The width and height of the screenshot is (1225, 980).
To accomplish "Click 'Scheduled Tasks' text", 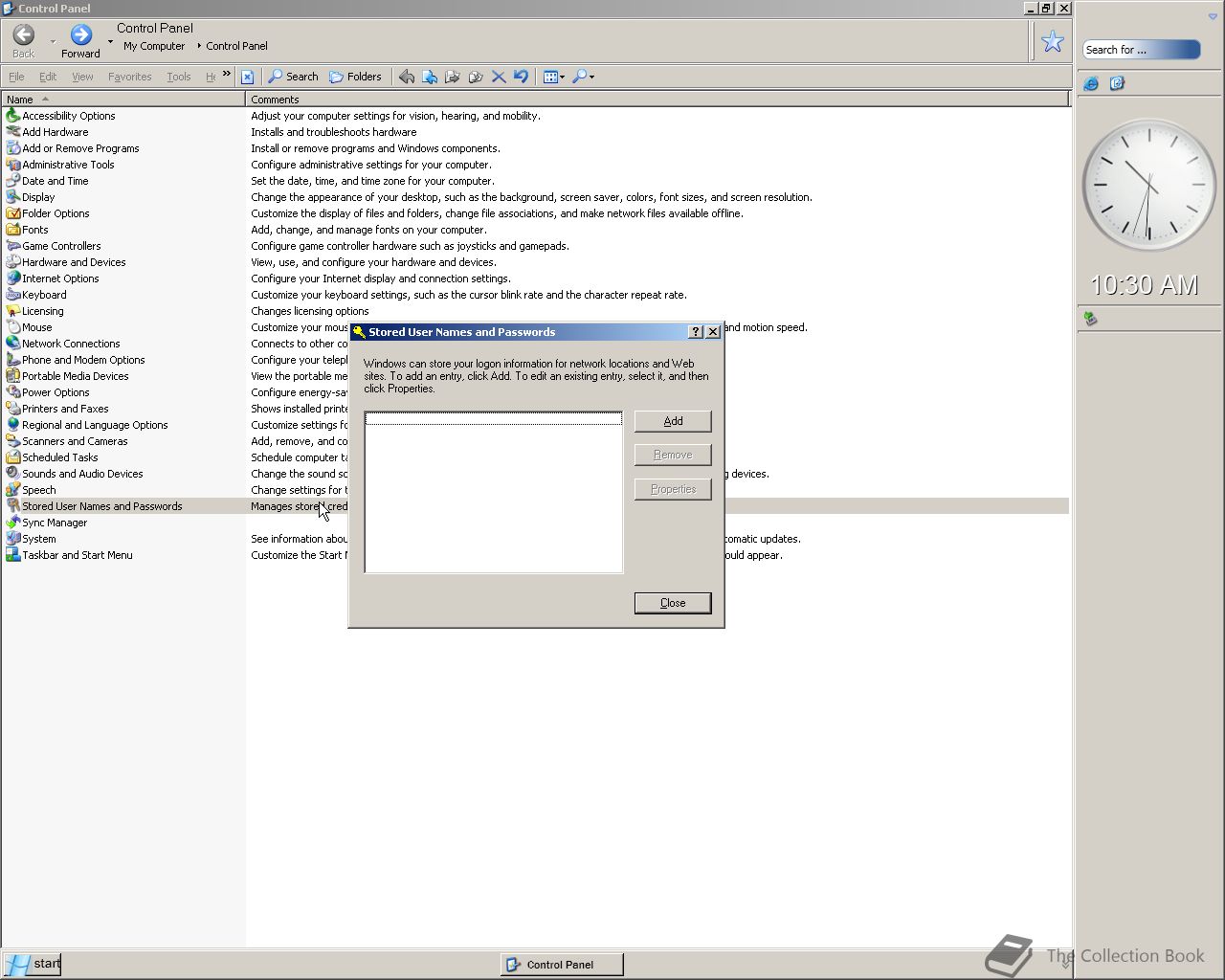I will point(60,457).
